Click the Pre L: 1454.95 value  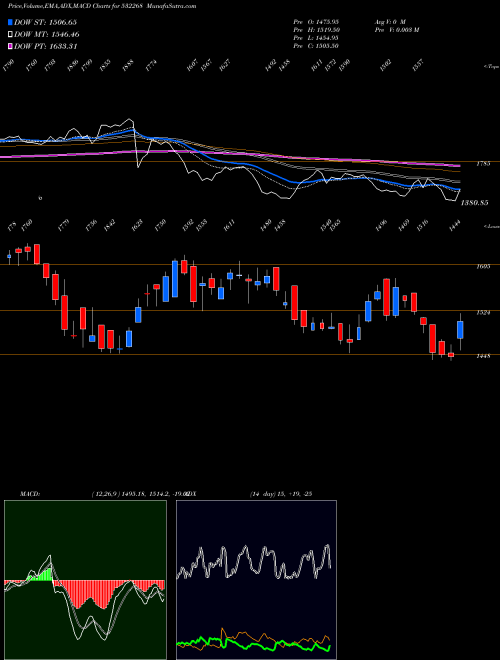[317, 38]
